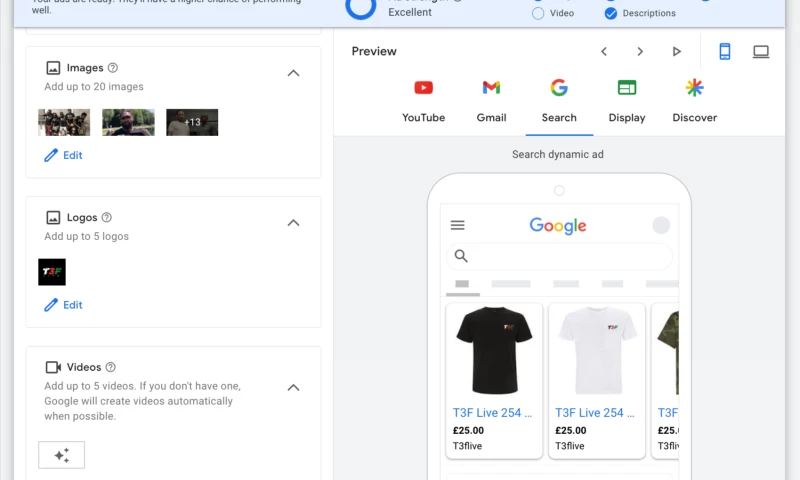Switch to desktop device preview
Screen dimensions: 800x480
[761, 52]
